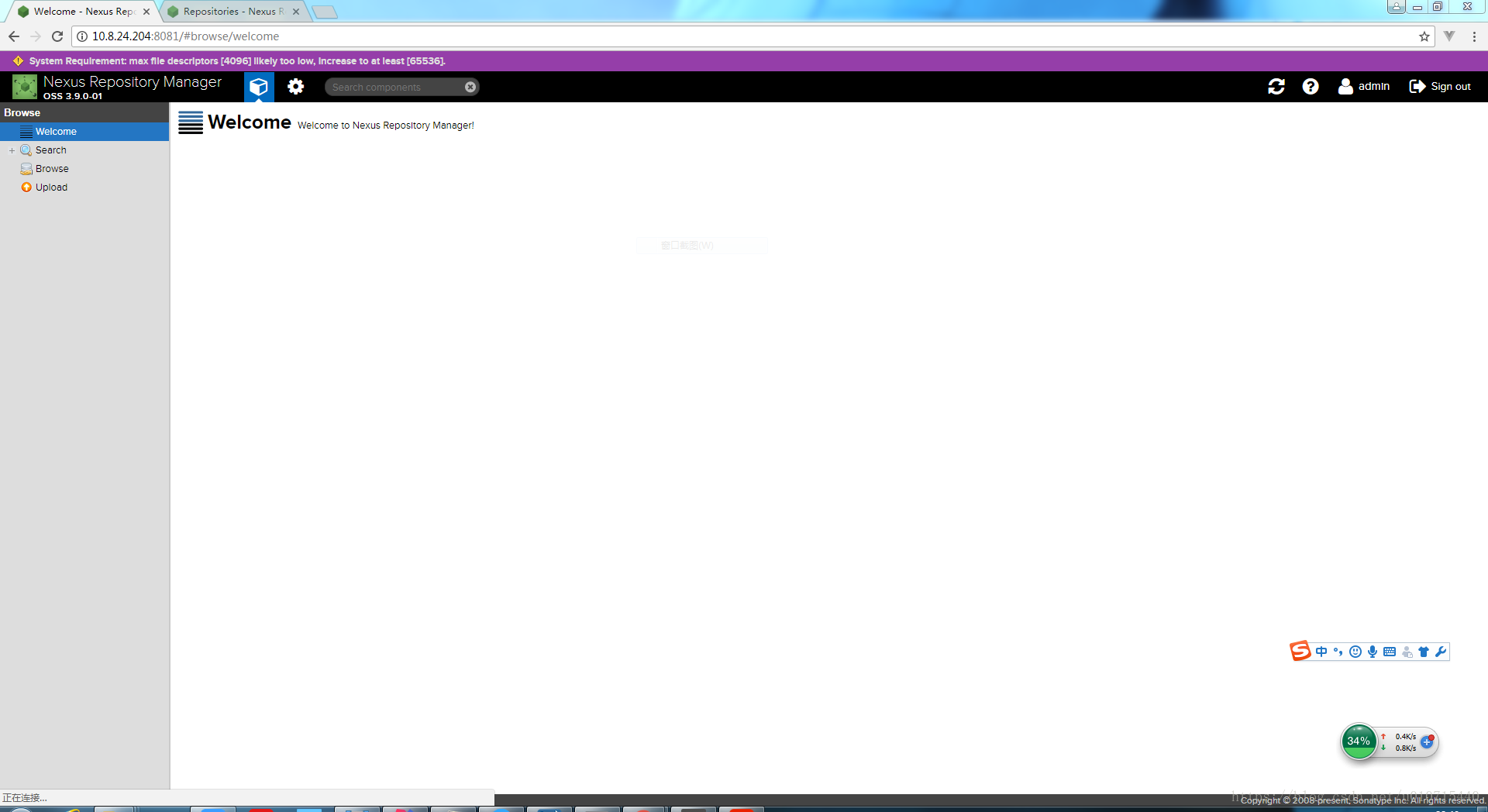Bookmark this page with the star
1488x812 pixels.
click(x=1424, y=36)
